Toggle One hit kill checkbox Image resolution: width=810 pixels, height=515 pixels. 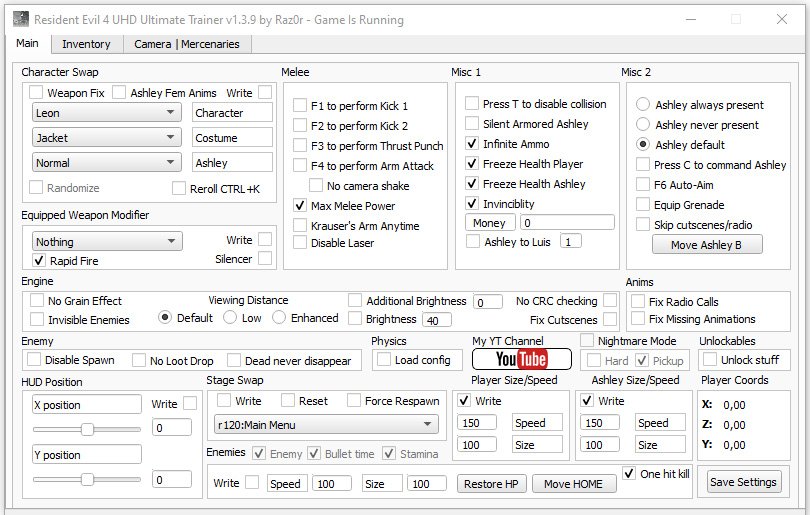[629, 473]
